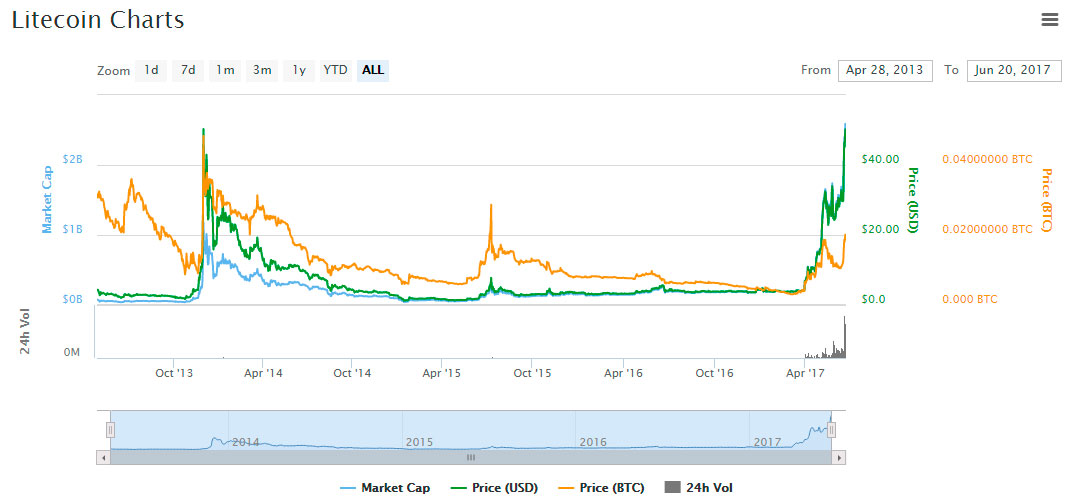Click the navigator scrollbar thumb grip
Screen dimensions: 1065x500
click(471, 458)
